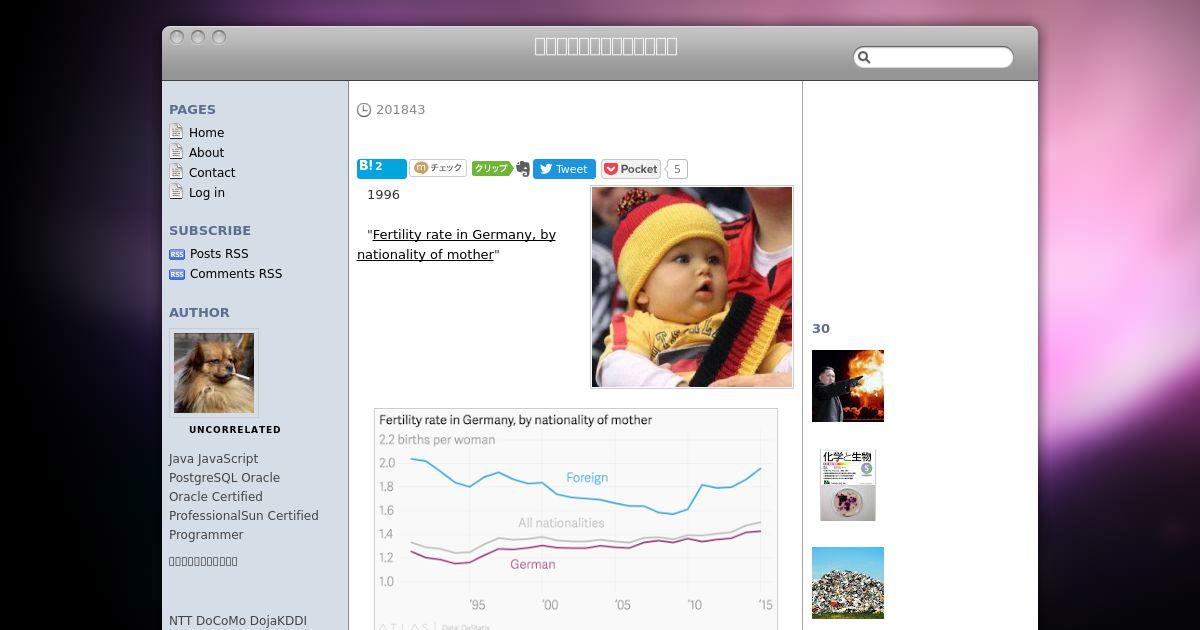
Task: Click the Comments RSS feed icon
Action: click(x=177, y=274)
